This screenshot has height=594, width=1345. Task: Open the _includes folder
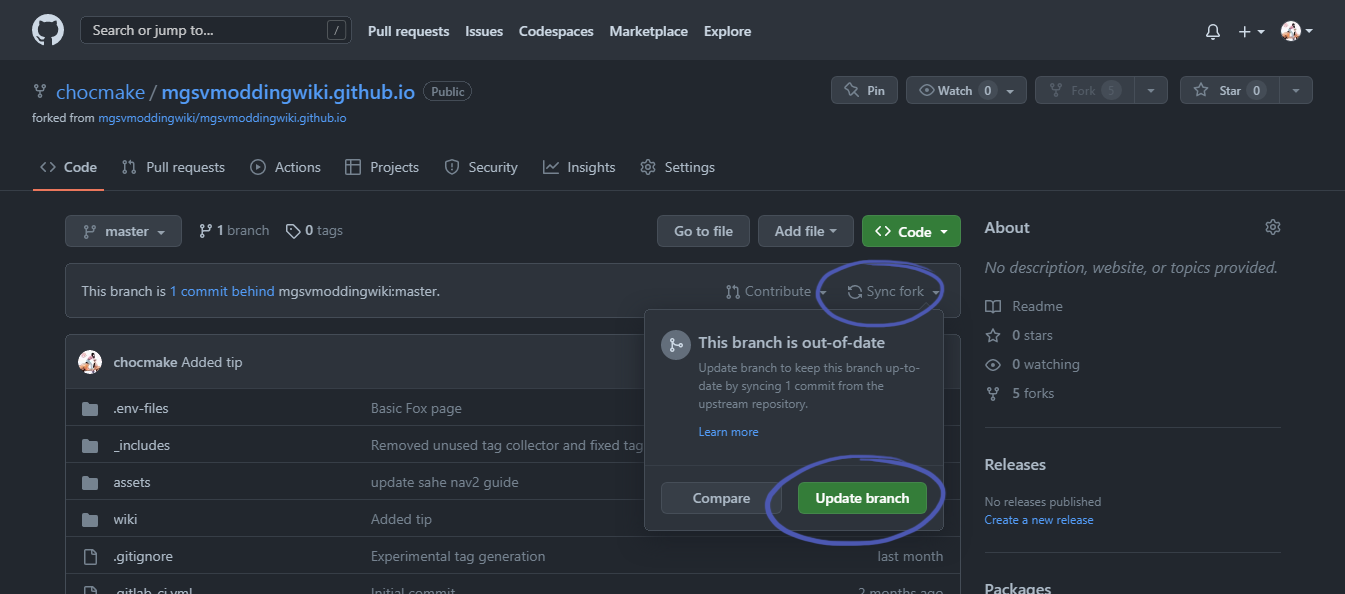pyautogui.click(x=142, y=445)
